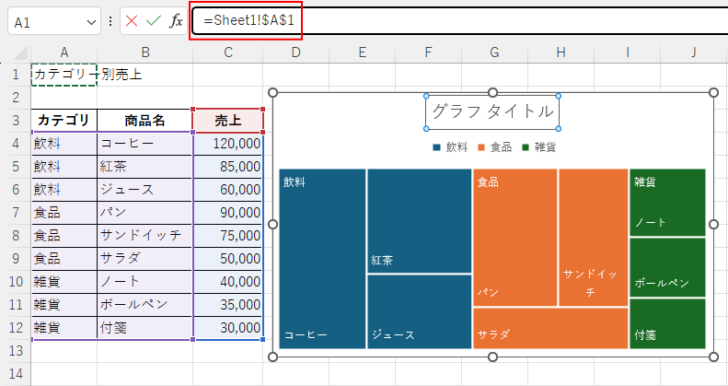Screen dimensions: 728x386
Task: Select column D header
Action: coord(296,52)
